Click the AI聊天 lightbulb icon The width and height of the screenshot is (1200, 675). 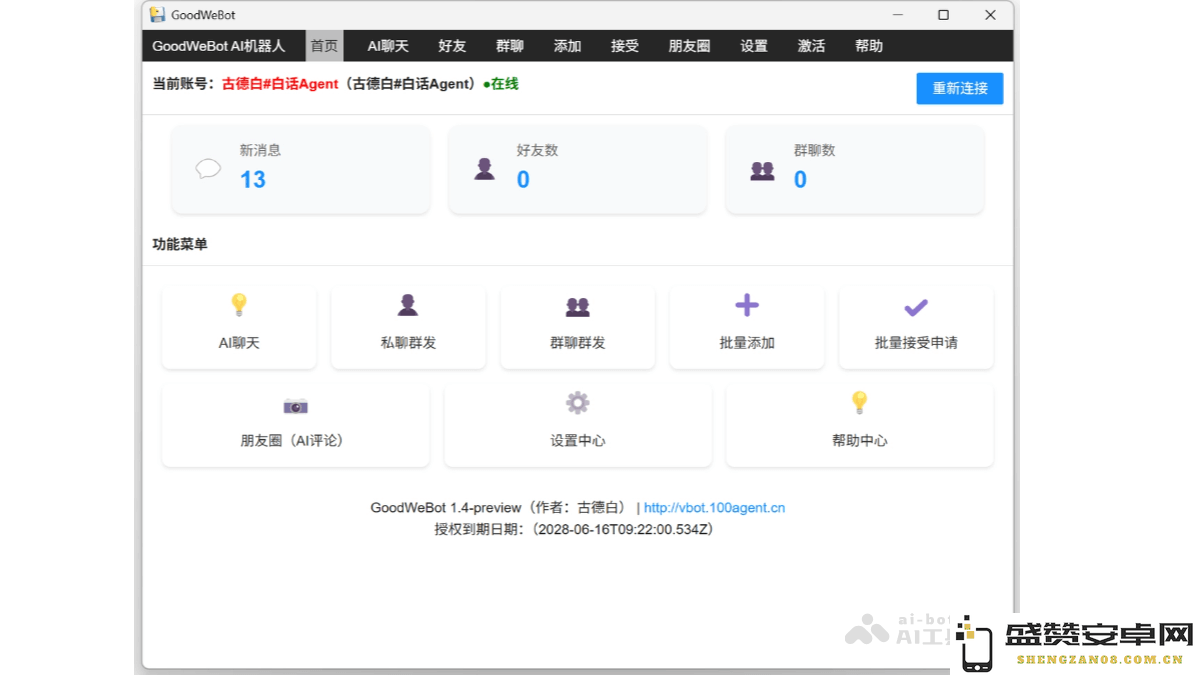238,304
